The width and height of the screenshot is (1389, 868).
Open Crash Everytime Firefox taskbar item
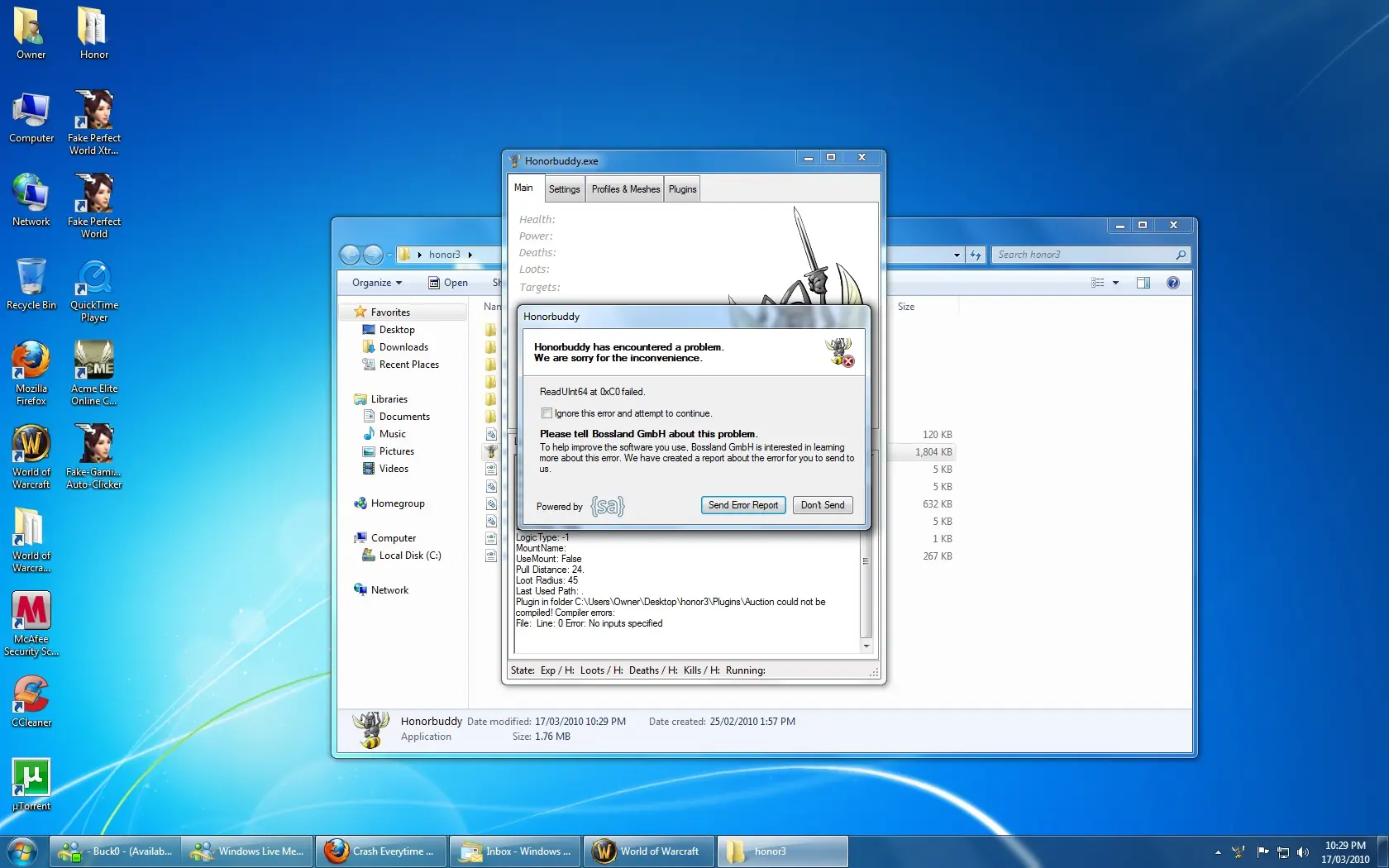pos(381,851)
